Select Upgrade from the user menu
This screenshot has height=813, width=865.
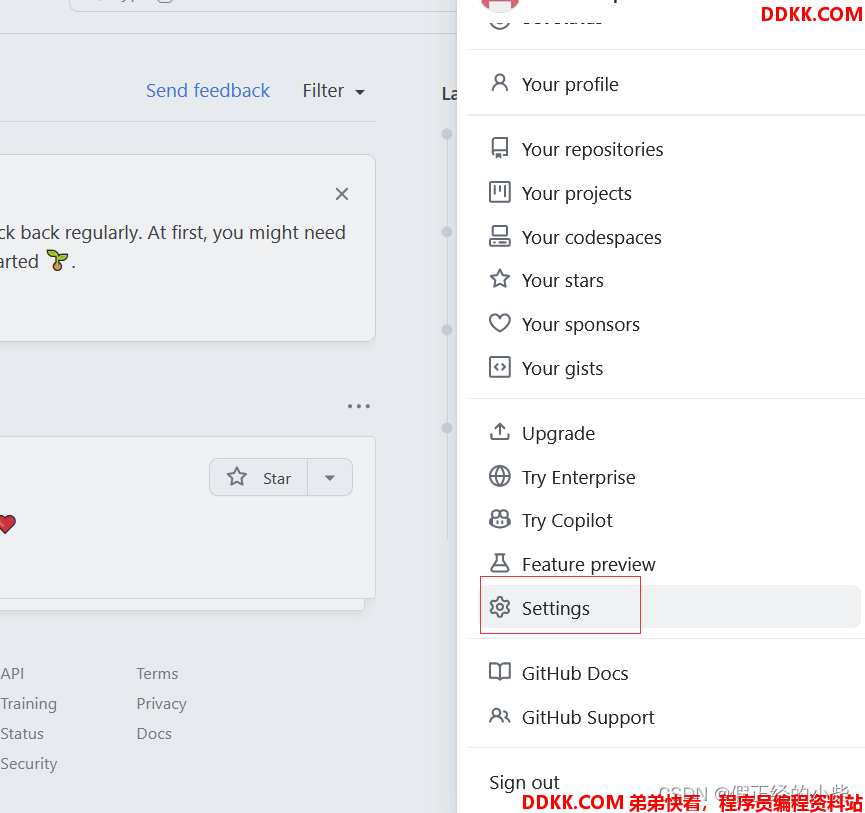click(x=558, y=433)
